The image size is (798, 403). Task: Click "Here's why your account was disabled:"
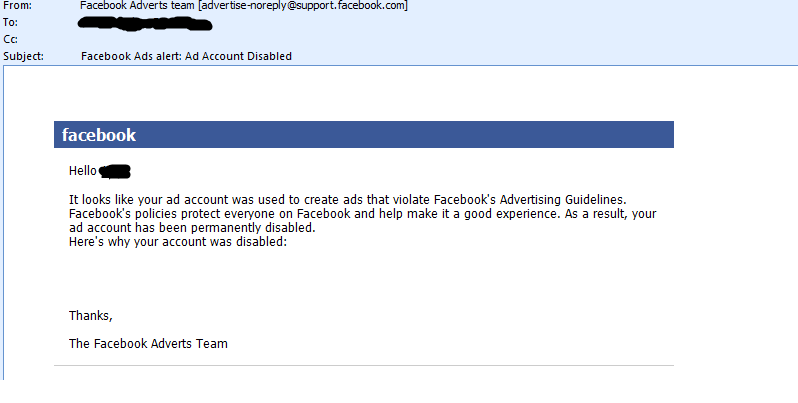click(x=178, y=242)
